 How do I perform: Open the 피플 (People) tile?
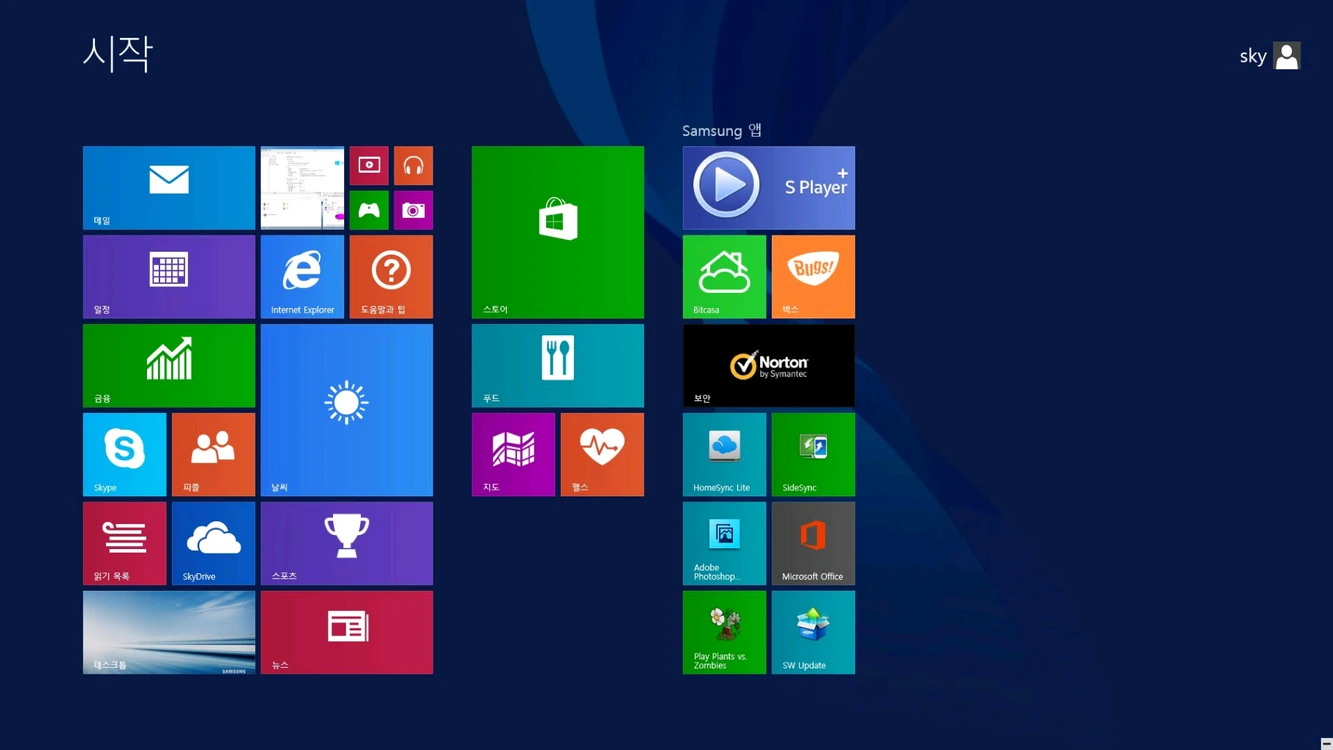pyautogui.click(x=213, y=455)
